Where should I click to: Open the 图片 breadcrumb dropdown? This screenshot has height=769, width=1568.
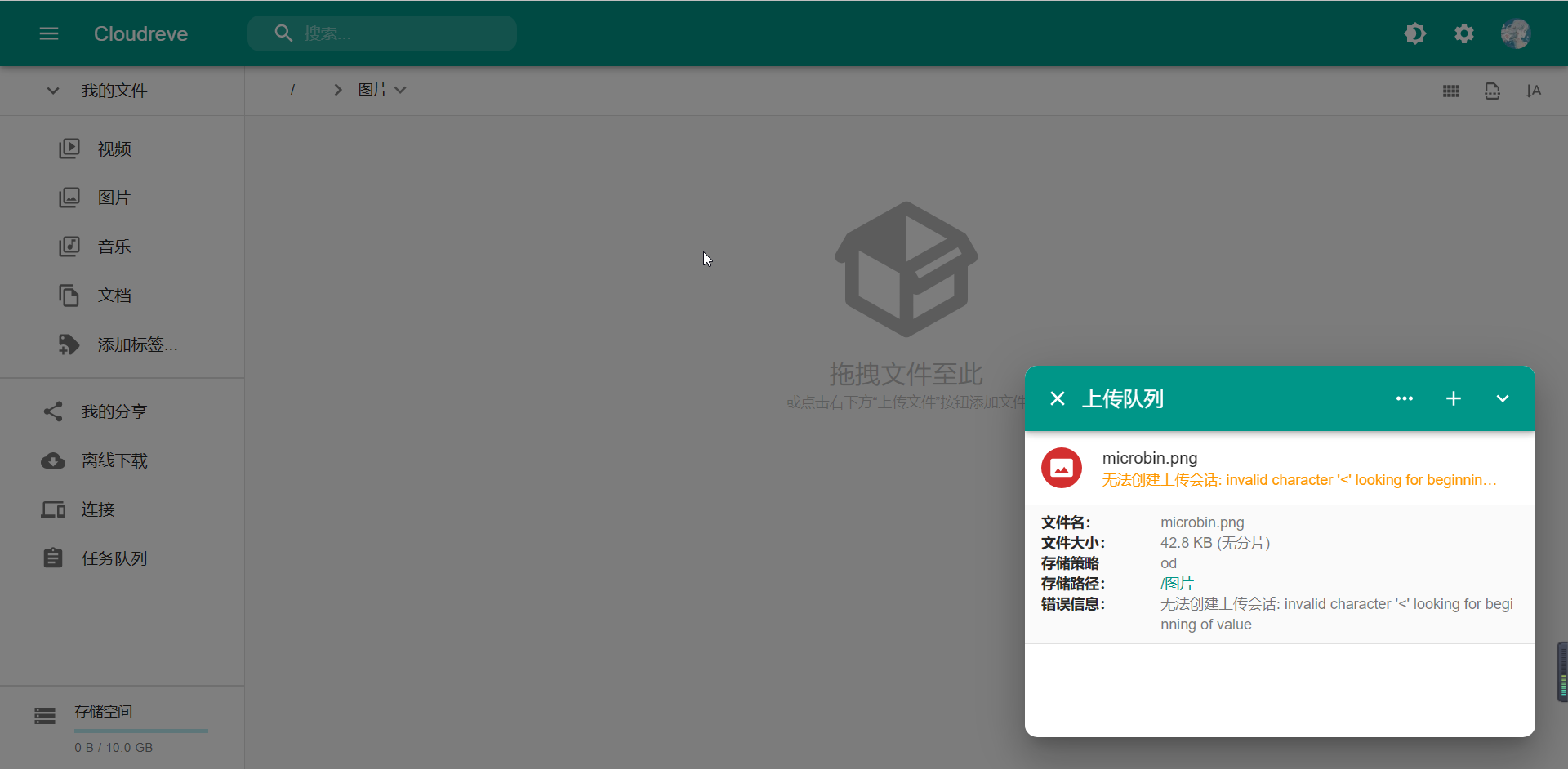click(401, 90)
